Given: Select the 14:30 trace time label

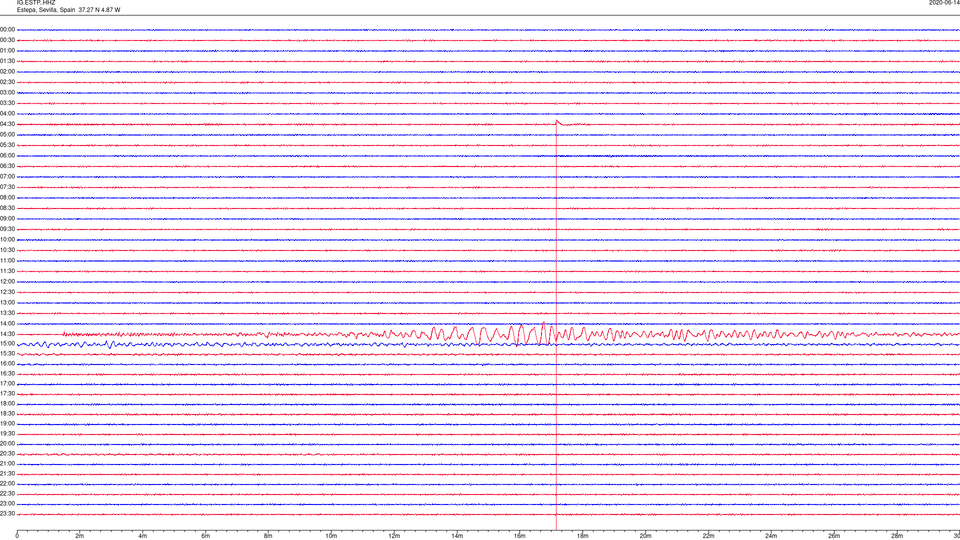Looking at the screenshot, I should tap(7, 334).
